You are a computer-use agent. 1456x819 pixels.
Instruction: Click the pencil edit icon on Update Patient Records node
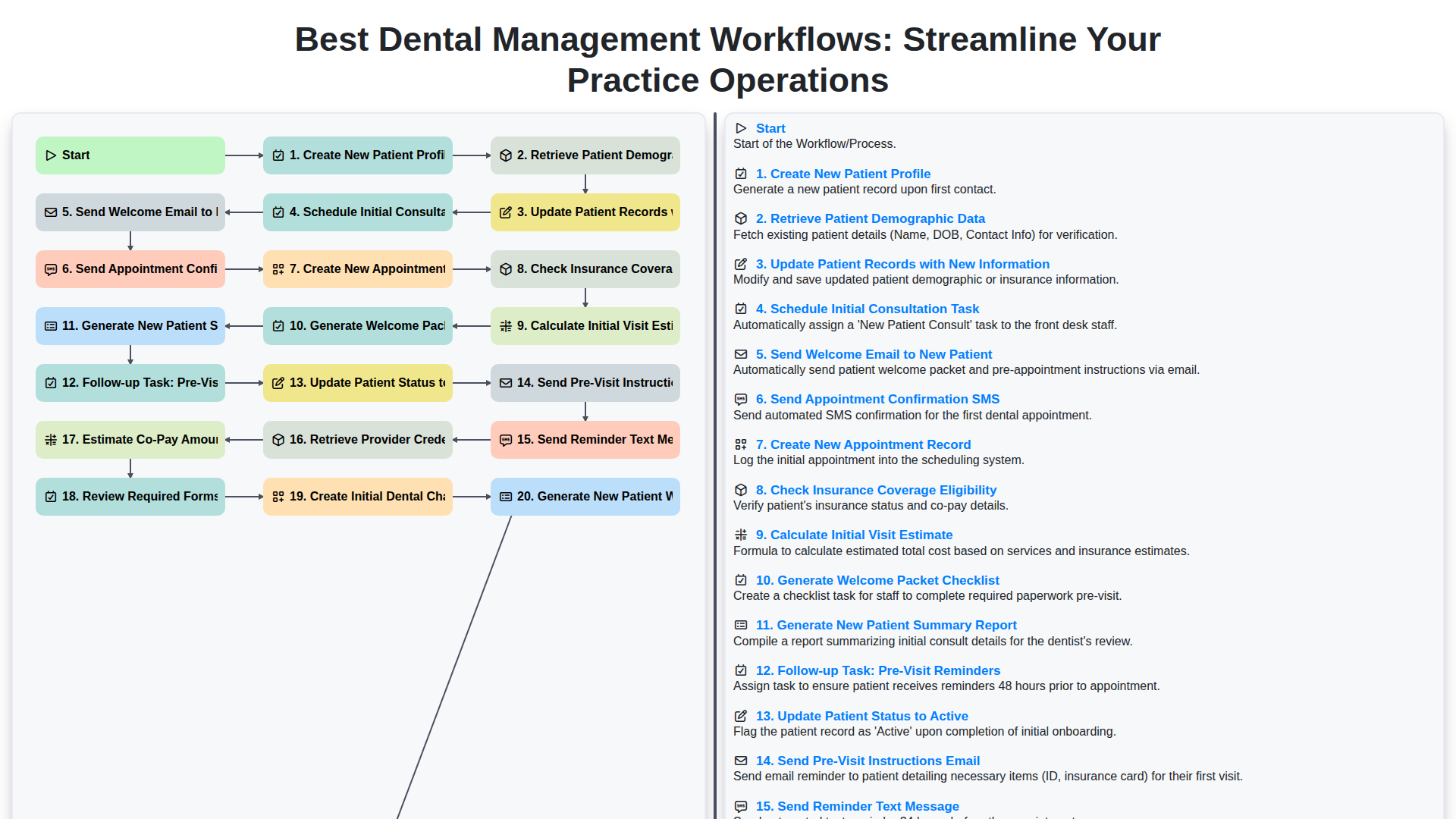(506, 212)
